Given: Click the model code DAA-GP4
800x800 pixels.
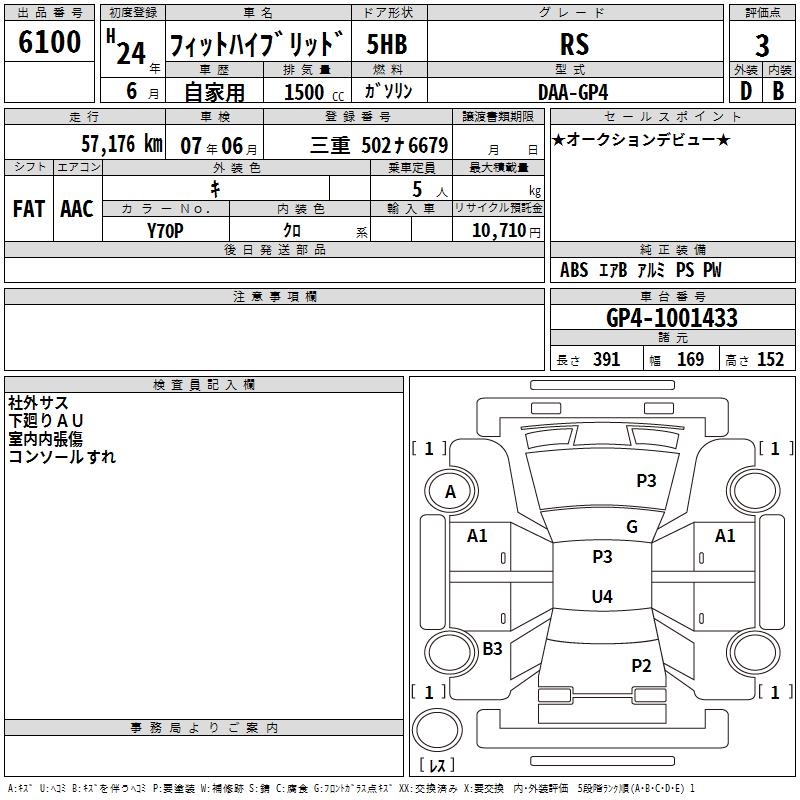Looking at the screenshot, I should tap(573, 92).
